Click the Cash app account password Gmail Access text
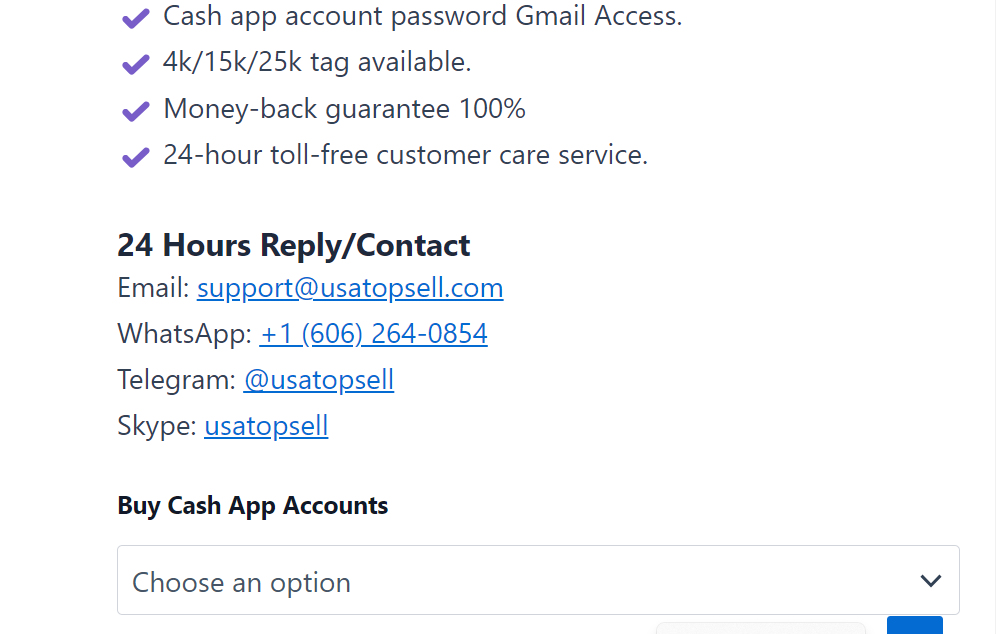996x634 pixels. pos(422,17)
